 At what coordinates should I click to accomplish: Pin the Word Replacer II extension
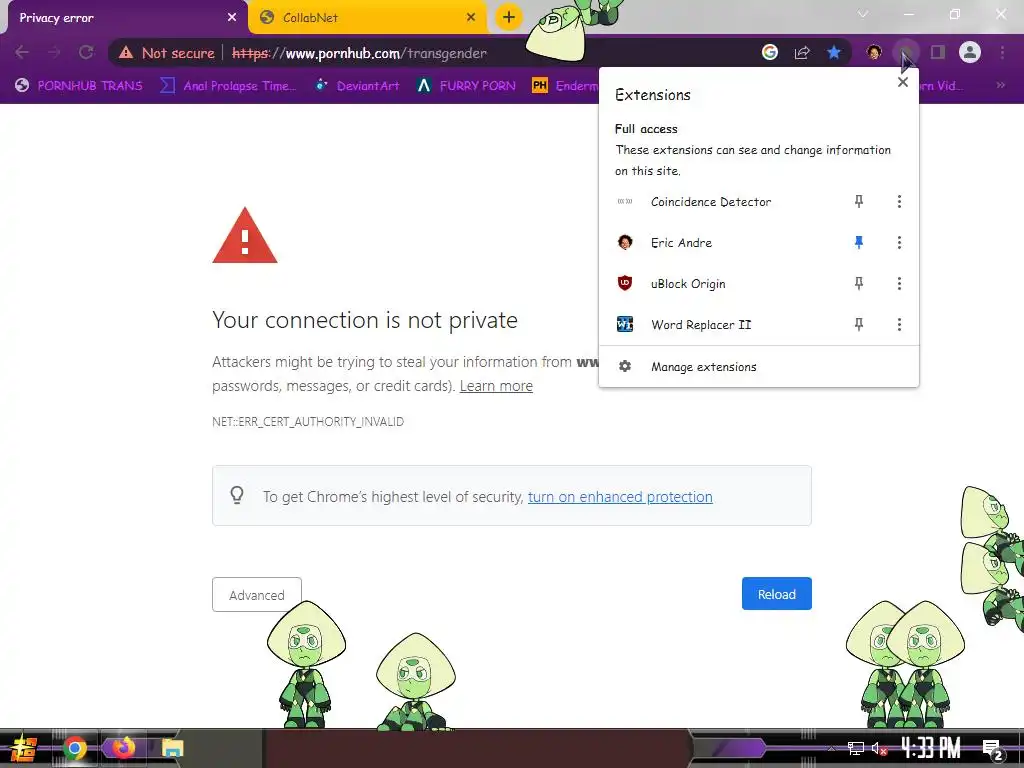[859, 325]
